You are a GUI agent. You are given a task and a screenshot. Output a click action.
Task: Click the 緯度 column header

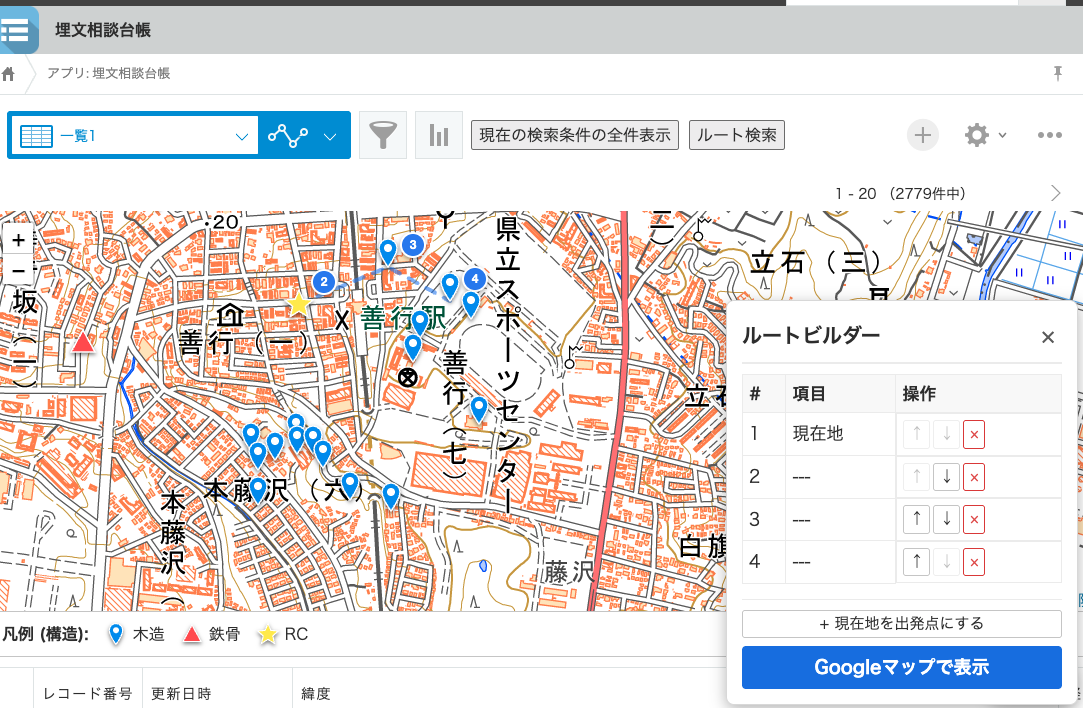(x=316, y=693)
